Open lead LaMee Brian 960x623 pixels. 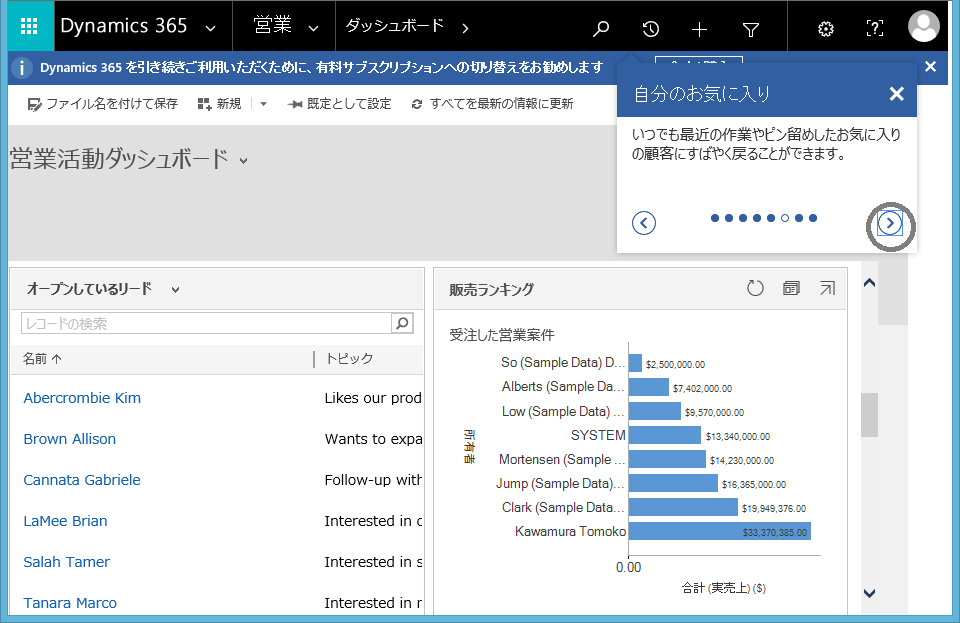click(66, 521)
